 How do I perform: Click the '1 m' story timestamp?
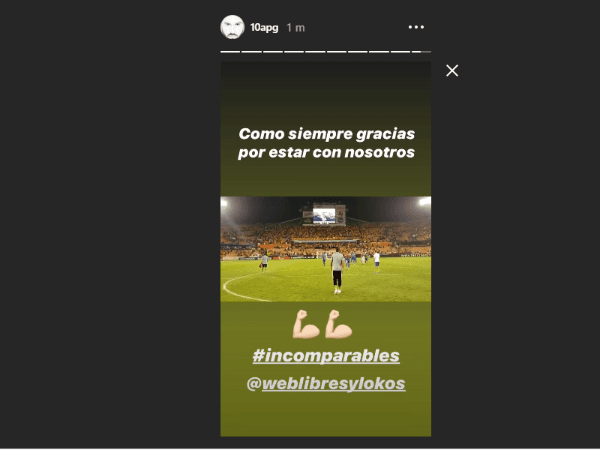pyautogui.click(x=295, y=28)
